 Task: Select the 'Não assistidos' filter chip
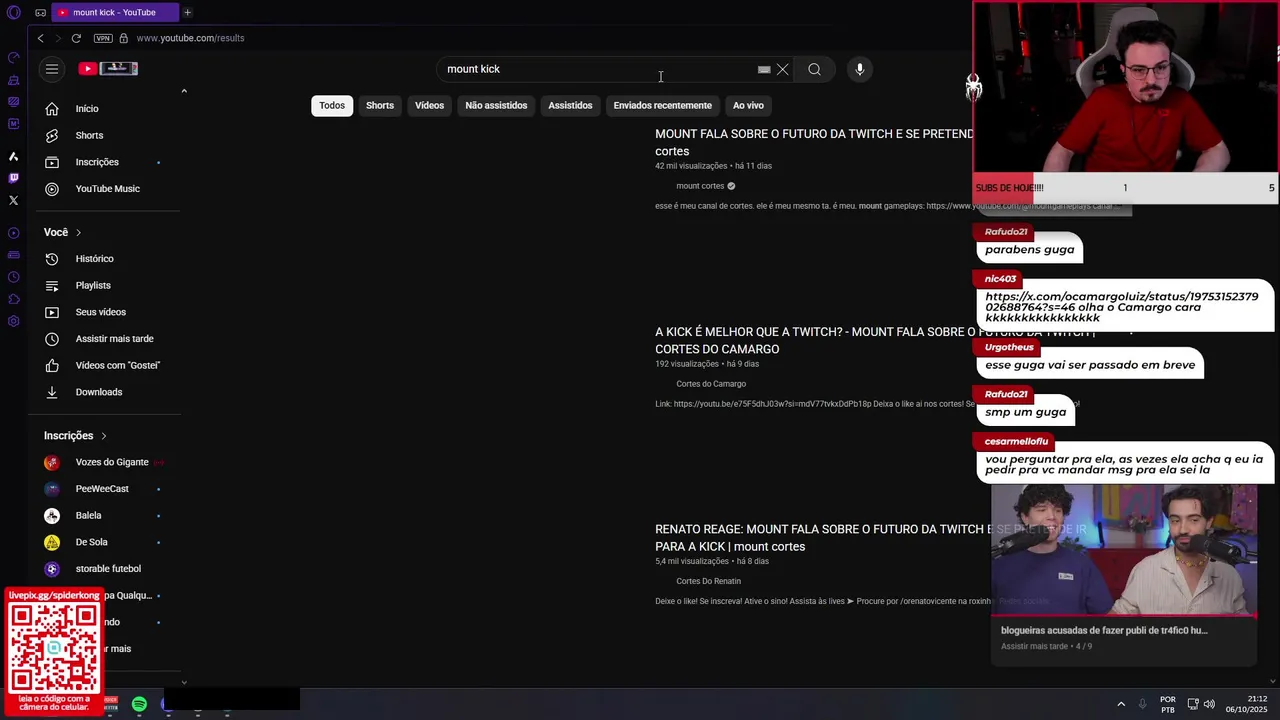click(x=496, y=105)
